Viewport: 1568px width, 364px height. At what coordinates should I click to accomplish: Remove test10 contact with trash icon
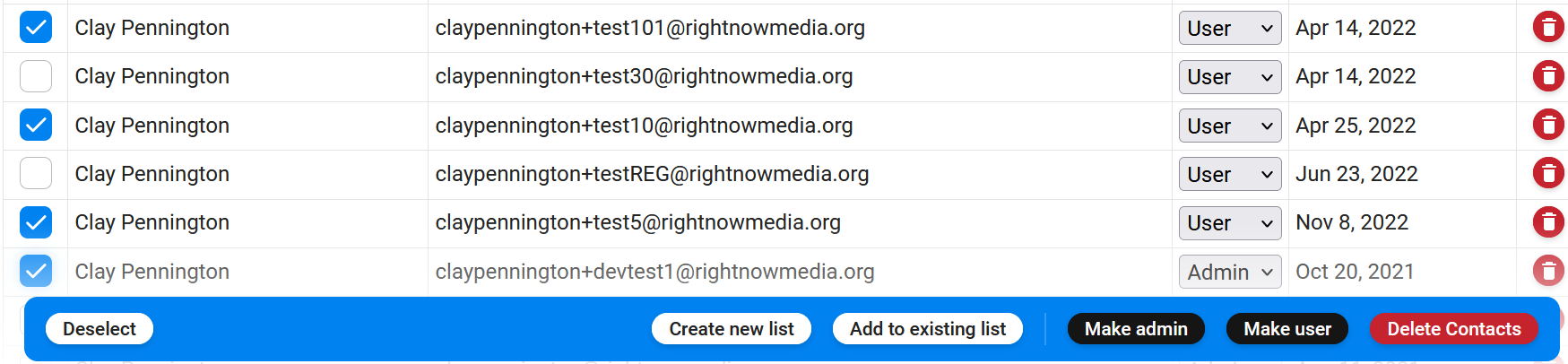(1548, 125)
